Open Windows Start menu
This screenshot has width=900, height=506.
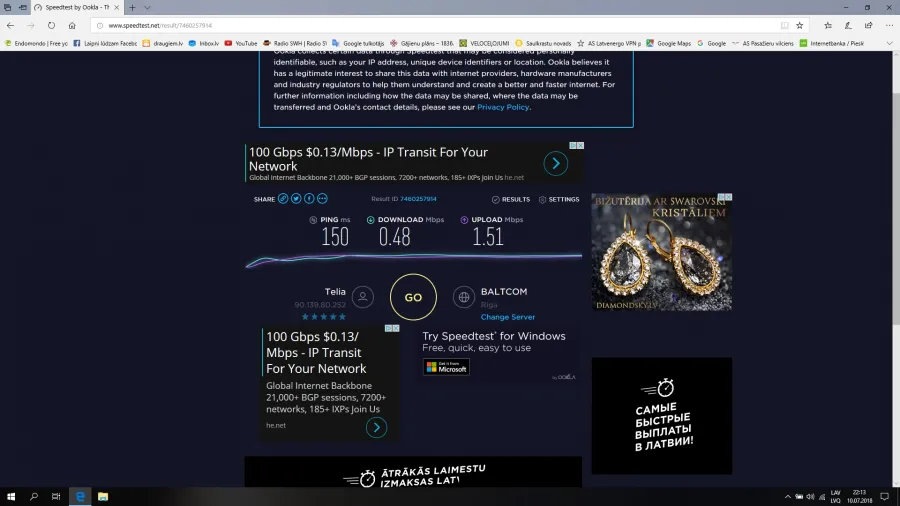(x=11, y=497)
